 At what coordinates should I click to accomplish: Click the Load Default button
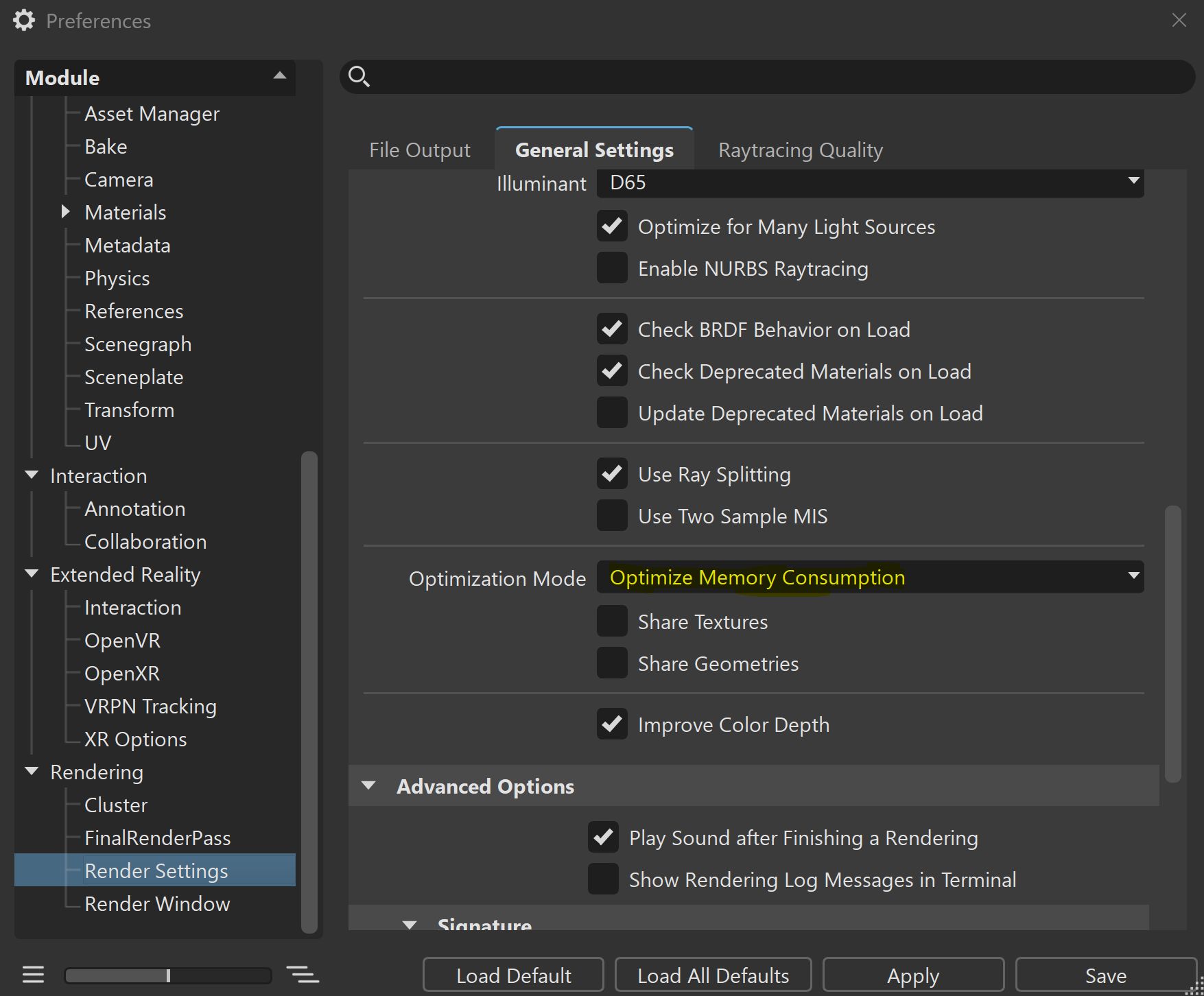click(x=513, y=975)
